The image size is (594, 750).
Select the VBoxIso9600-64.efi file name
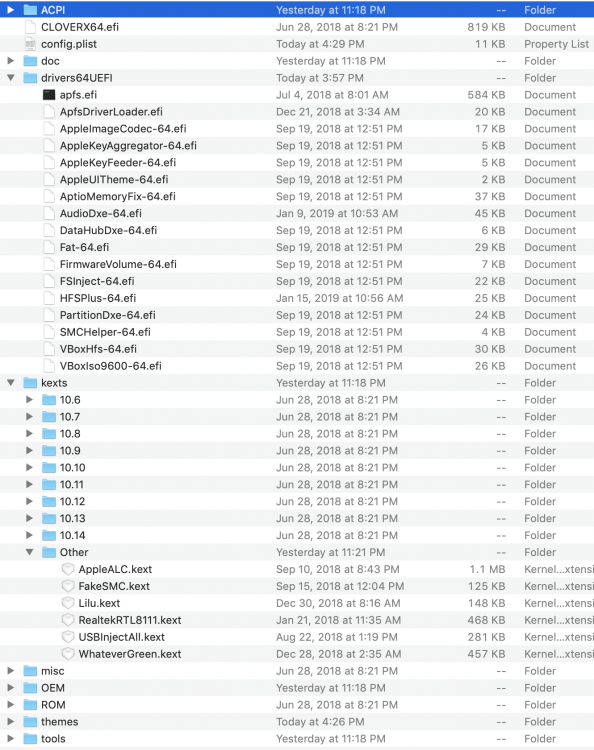click(110, 366)
